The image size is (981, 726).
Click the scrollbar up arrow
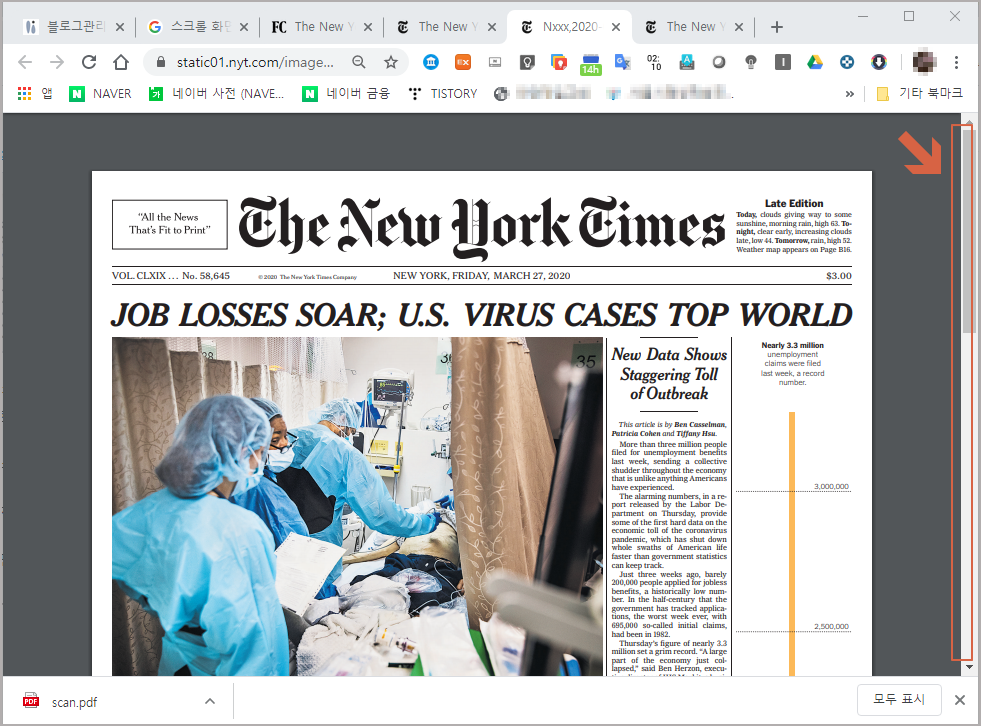point(969,121)
